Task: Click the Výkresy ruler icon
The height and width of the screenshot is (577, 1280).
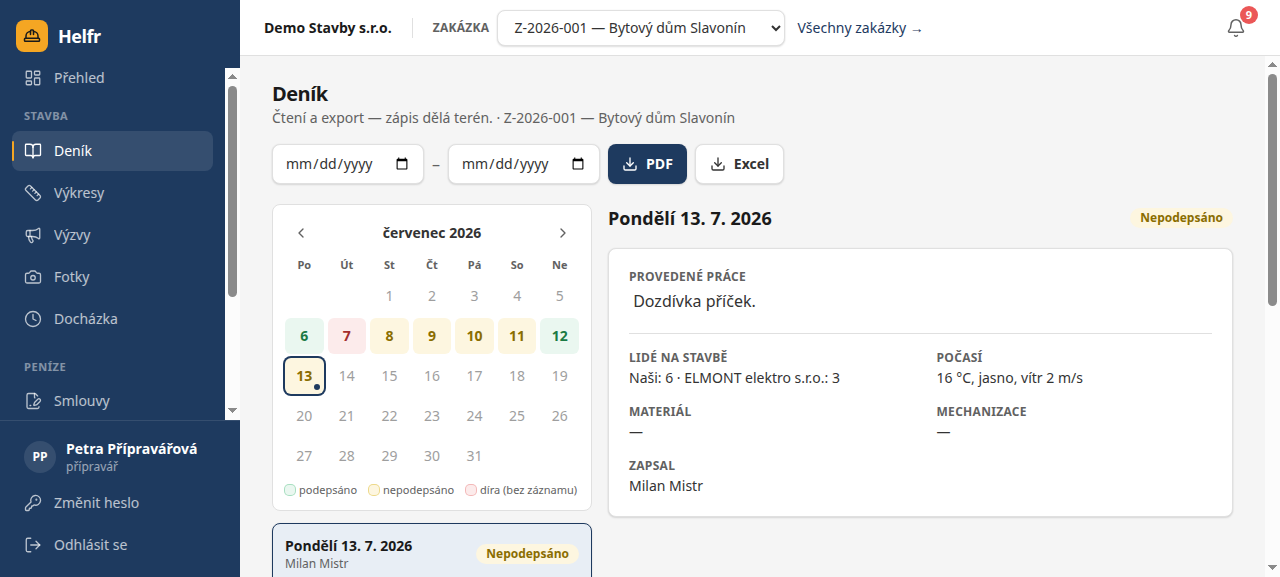Action: pyautogui.click(x=33, y=193)
